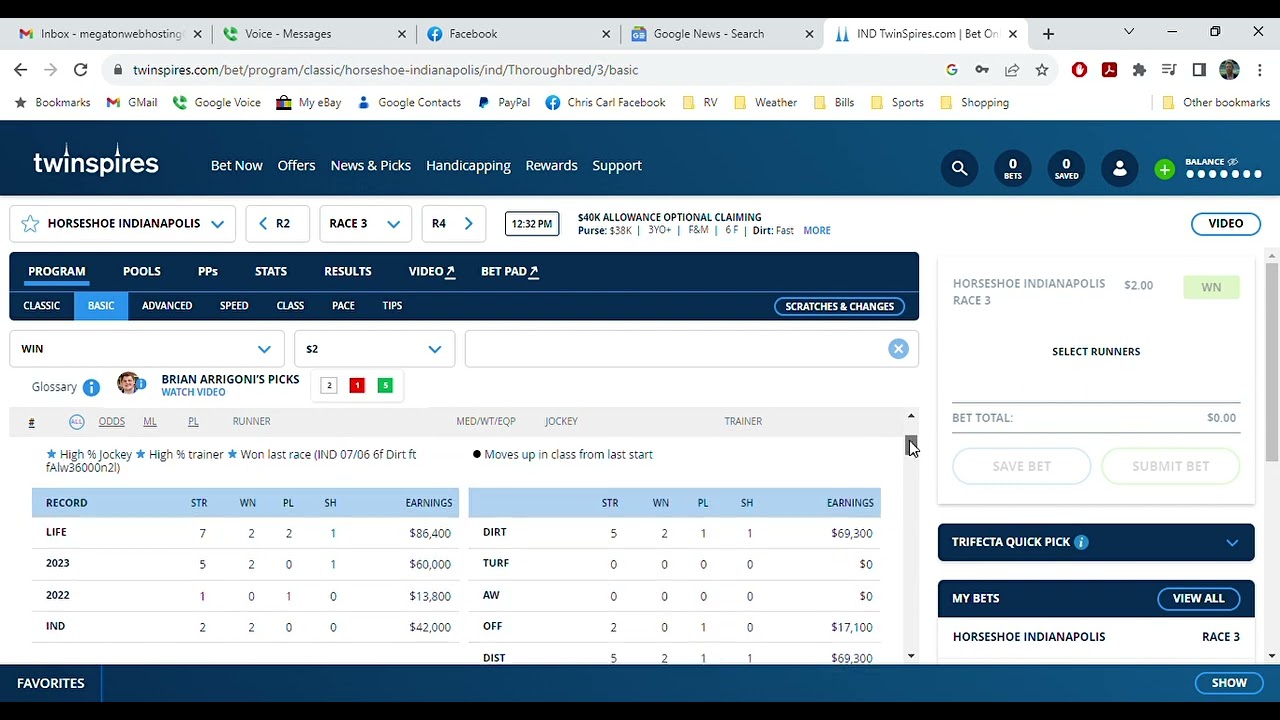
Task: Click the TwinSpires logo
Action: (96, 162)
